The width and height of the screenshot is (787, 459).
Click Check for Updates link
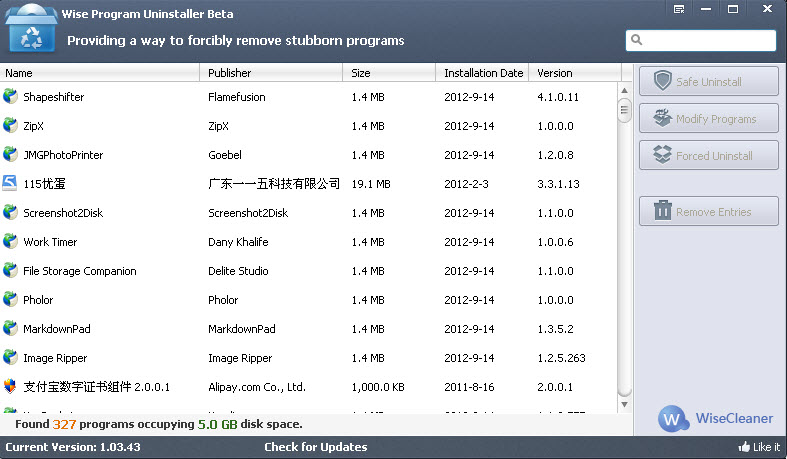click(316, 447)
